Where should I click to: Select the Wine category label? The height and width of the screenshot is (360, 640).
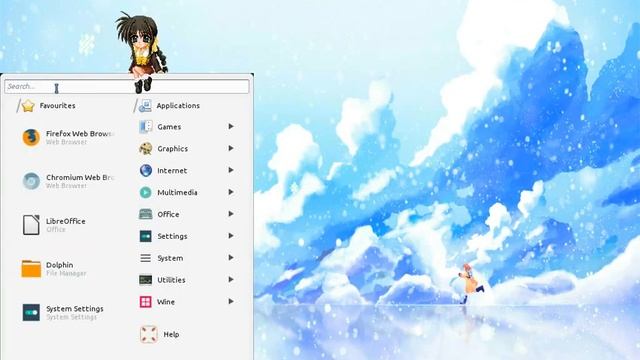pyautogui.click(x=166, y=302)
